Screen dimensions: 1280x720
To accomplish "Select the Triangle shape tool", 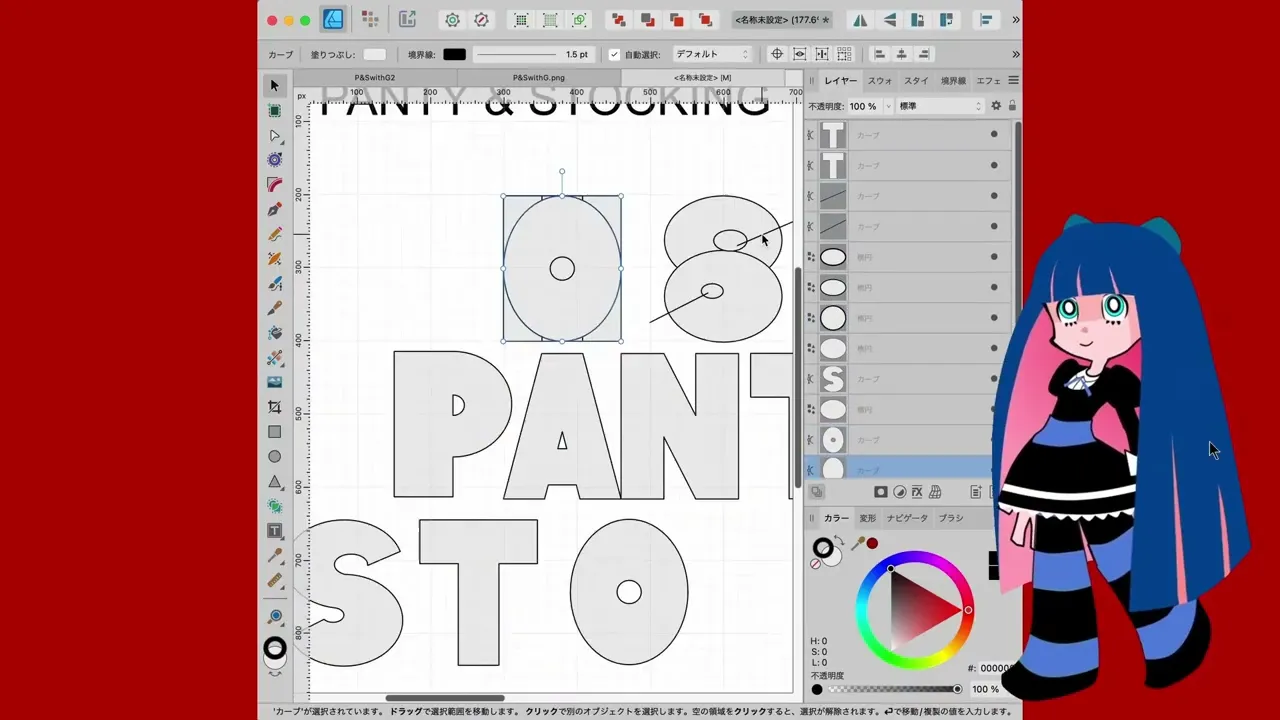I will 274,481.
